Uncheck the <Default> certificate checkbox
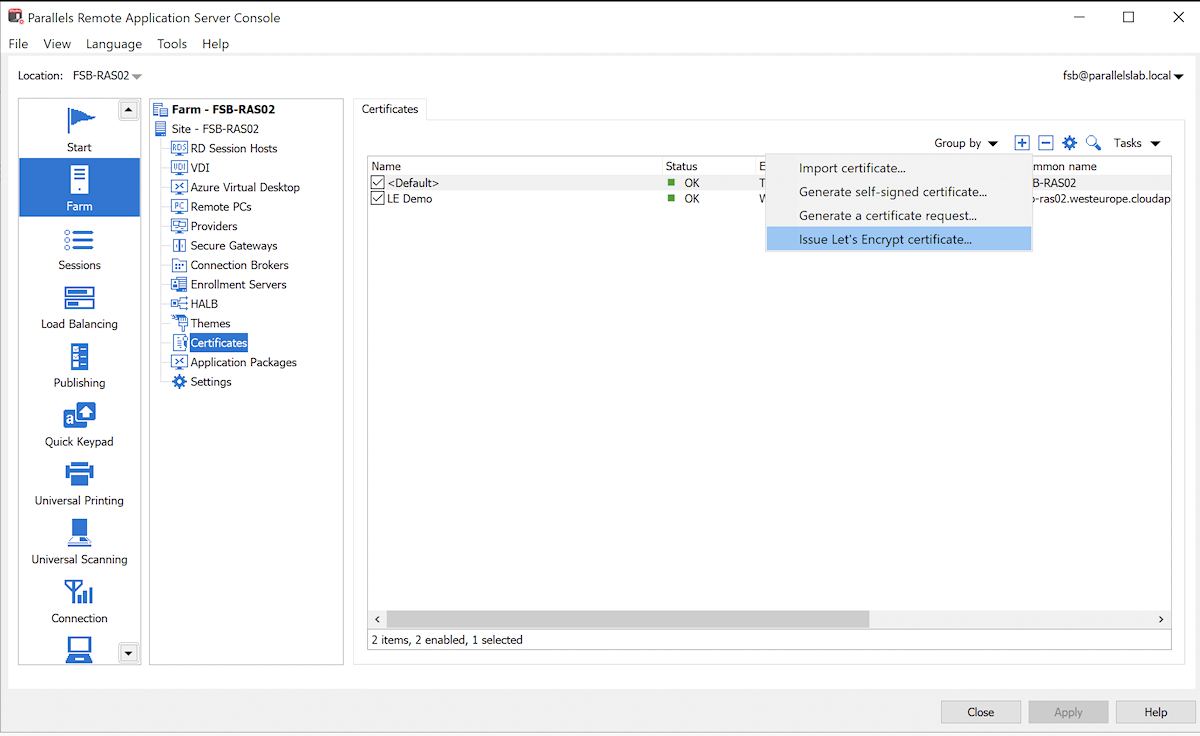Screen dimensions: 1200x736 [x=377, y=183]
